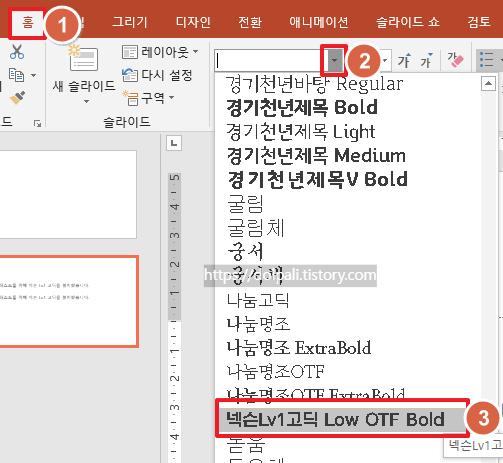The height and width of the screenshot is (463, 503).
Task: Click the Copy icon
Action: point(16,75)
